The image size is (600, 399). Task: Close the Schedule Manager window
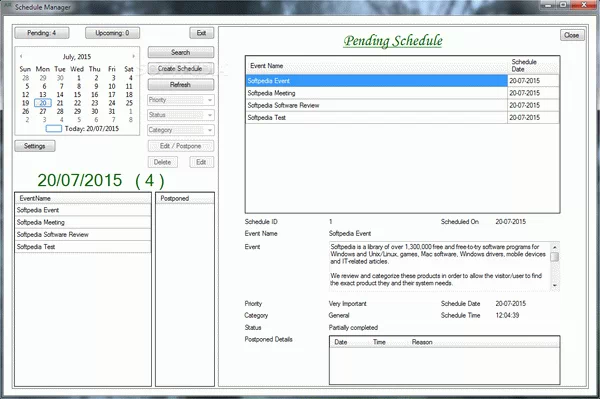(584, 5)
